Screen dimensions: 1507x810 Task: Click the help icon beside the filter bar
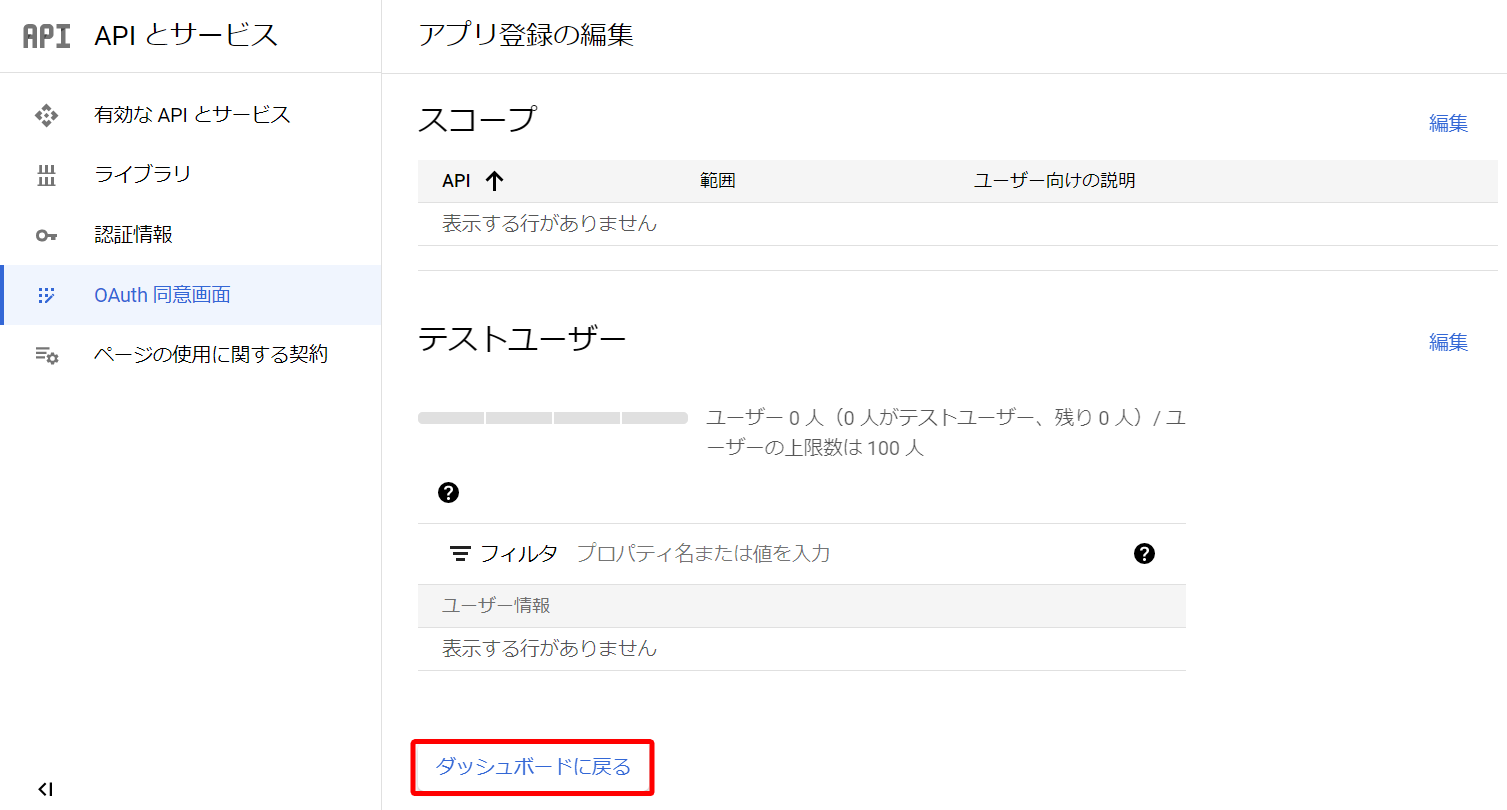pos(1145,552)
